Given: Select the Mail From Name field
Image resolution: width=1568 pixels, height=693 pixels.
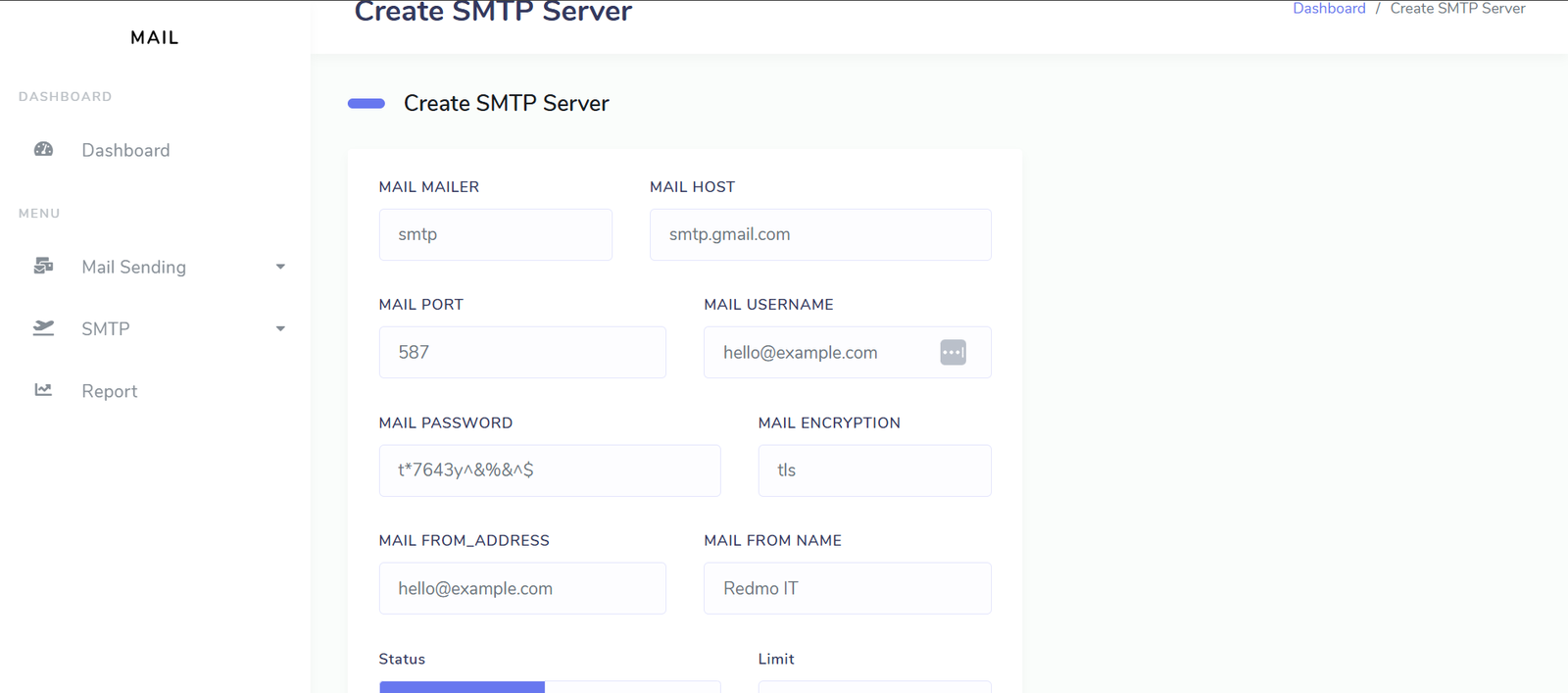Looking at the screenshot, I should [x=847, y=588].
